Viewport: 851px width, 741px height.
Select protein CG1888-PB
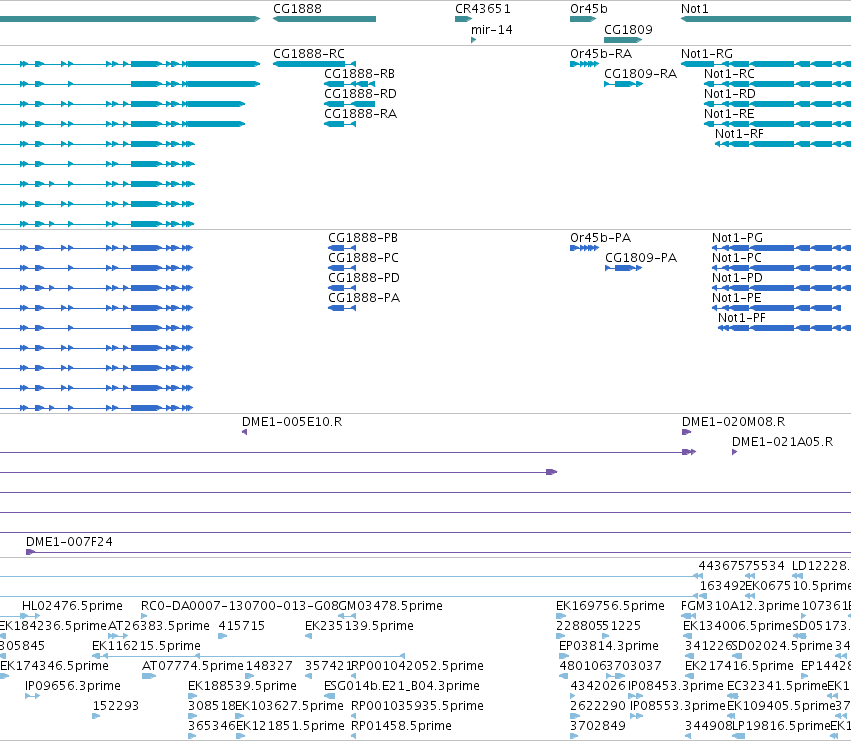click(x=342, y=248)
